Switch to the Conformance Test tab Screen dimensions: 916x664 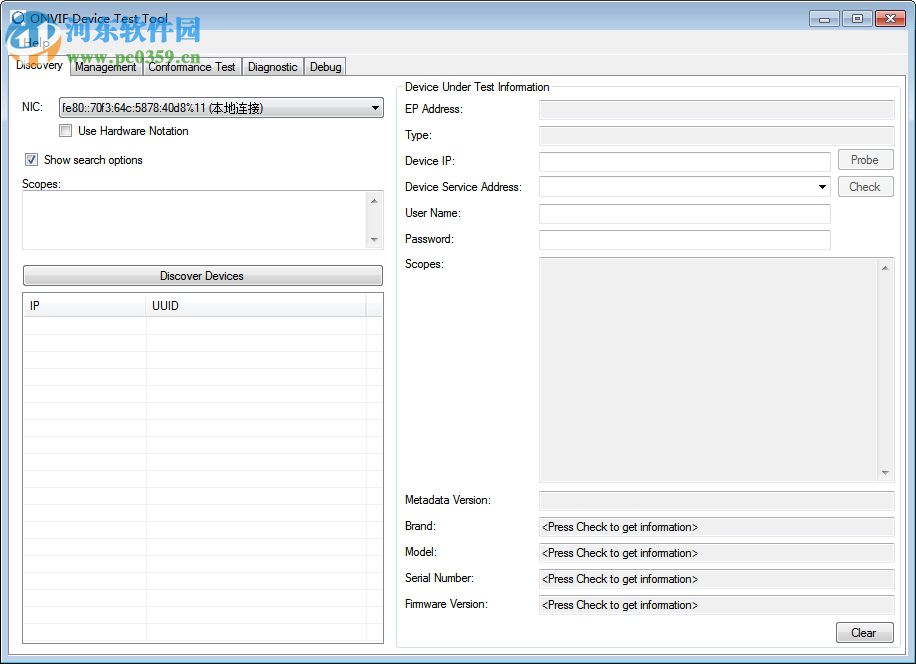tap(192, 67)
